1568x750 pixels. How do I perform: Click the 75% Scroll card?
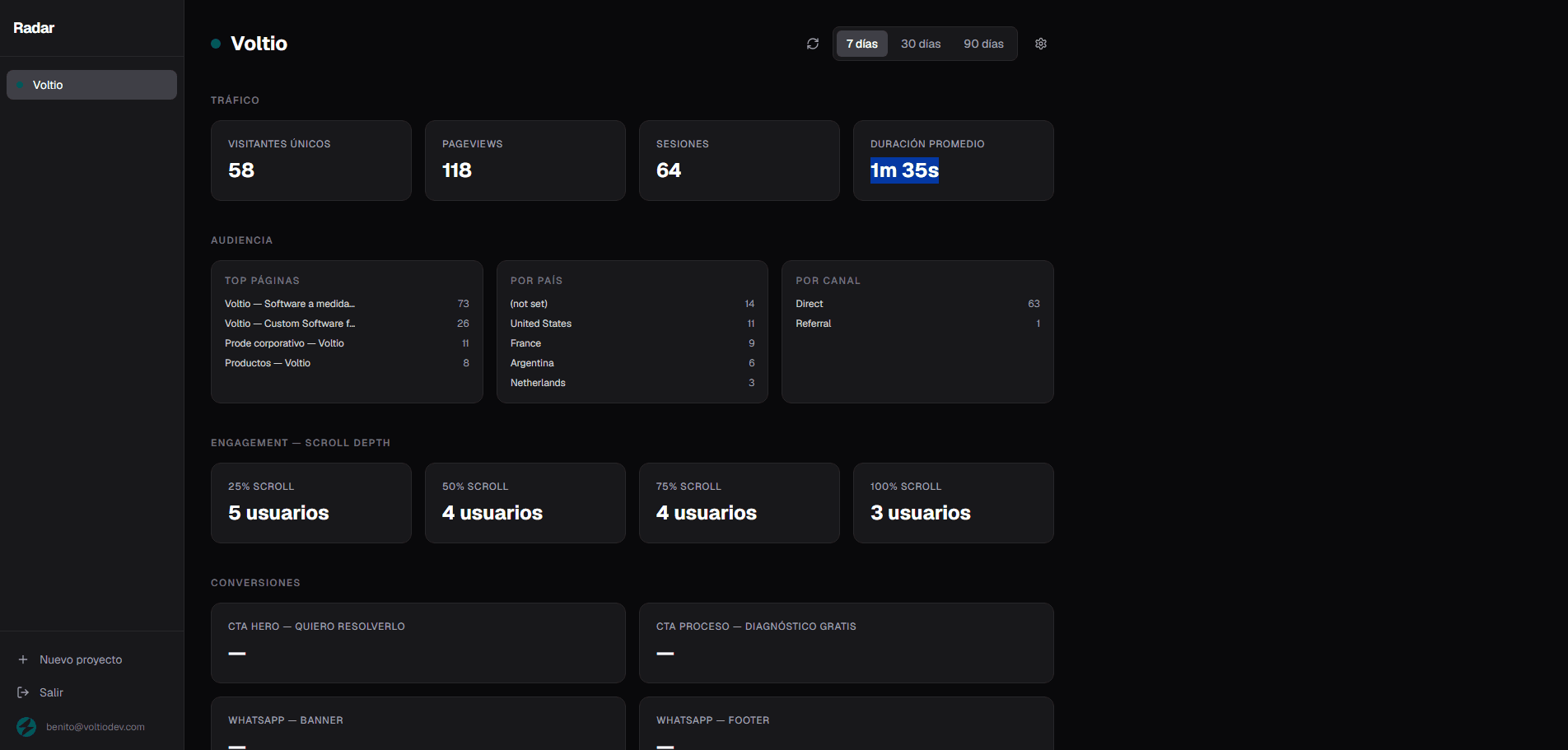click(740, 503)
